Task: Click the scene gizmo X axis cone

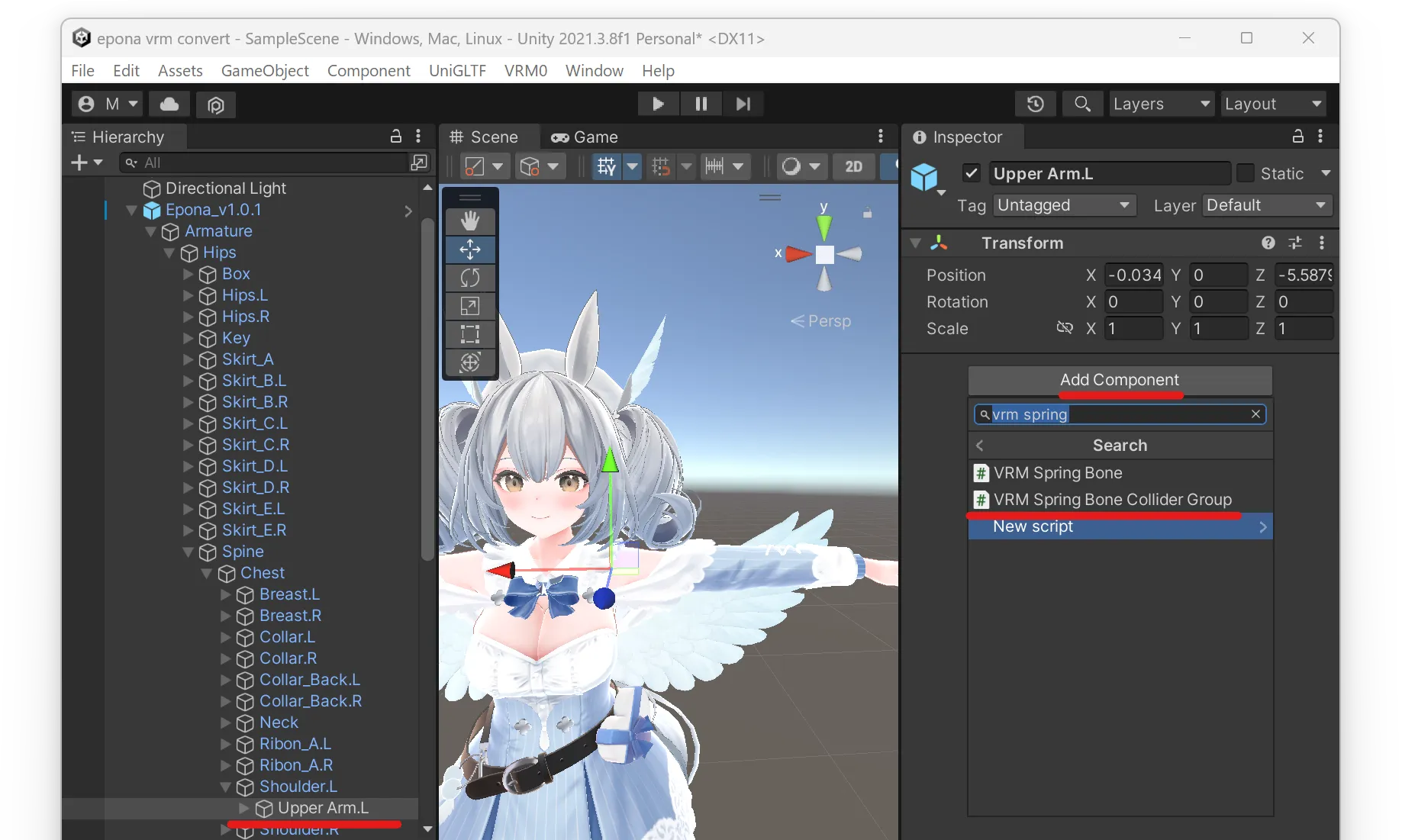Action: tap(798, 254)
